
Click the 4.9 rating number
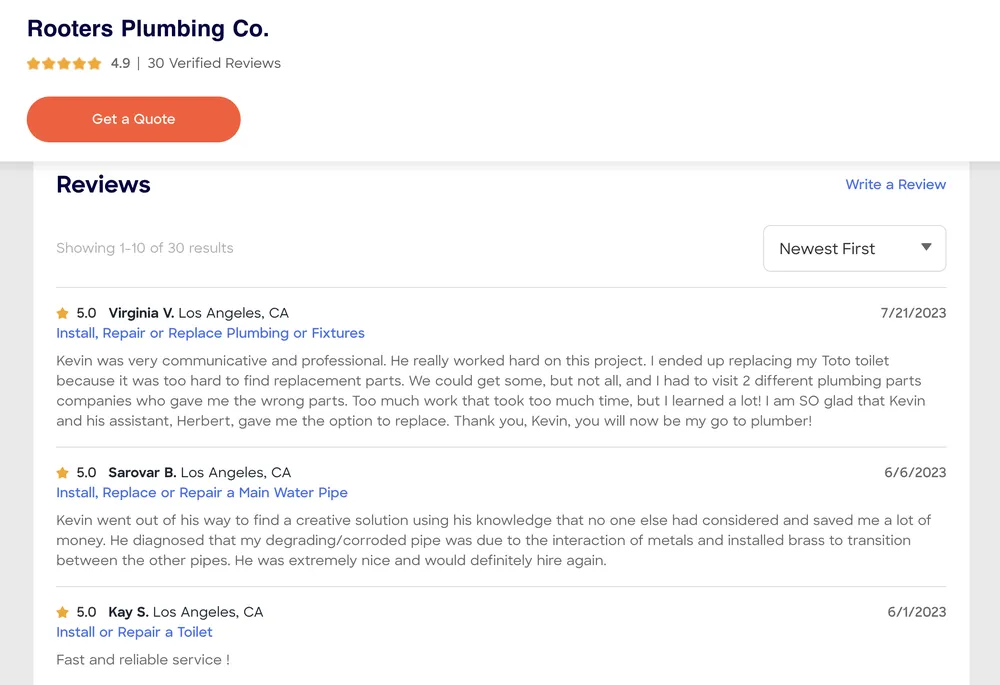(x=120, y=63)
